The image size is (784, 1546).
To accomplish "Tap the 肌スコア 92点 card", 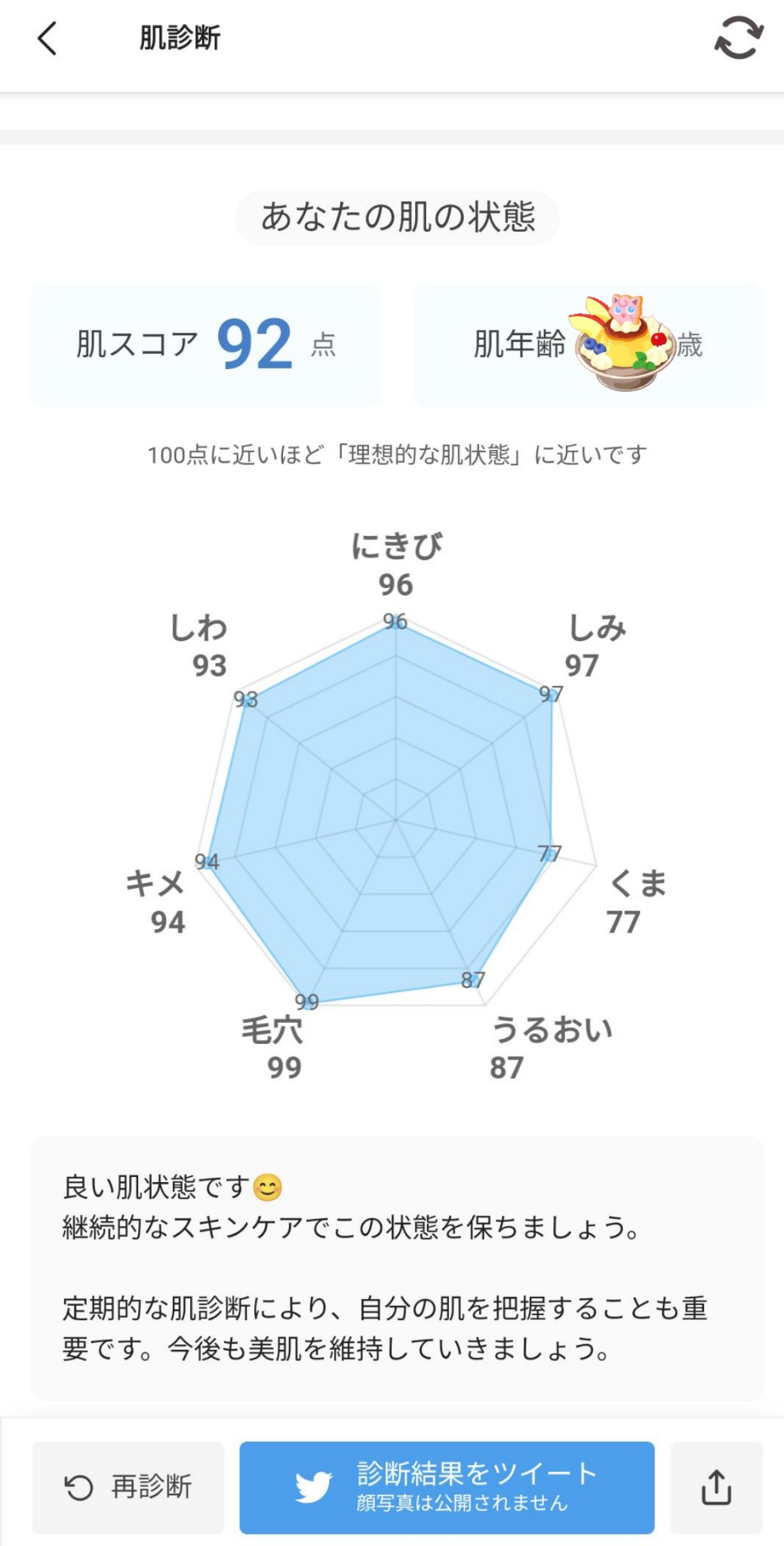I will point(206,345).
